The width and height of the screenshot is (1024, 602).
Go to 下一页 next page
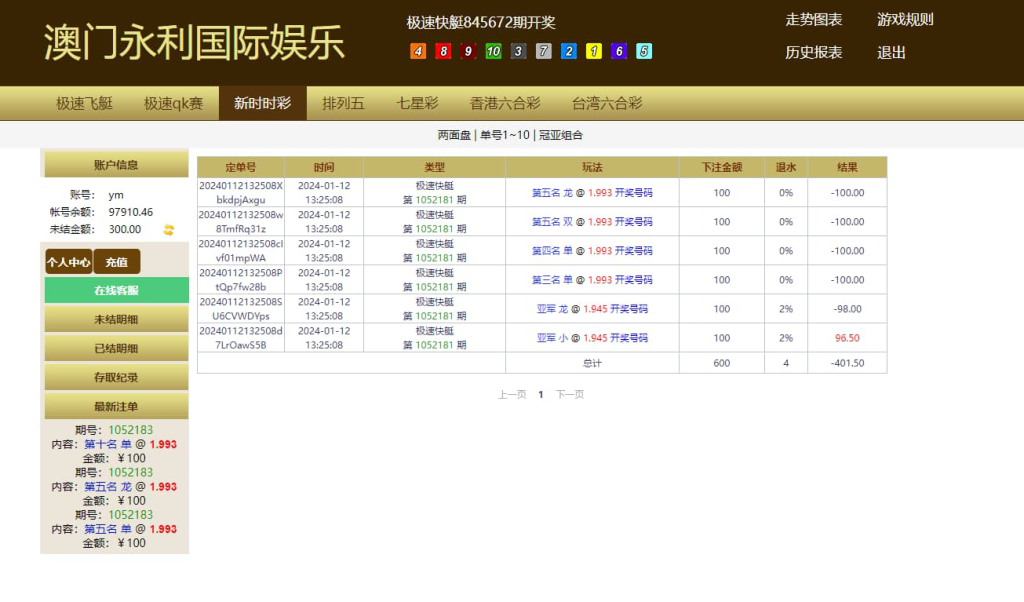[570, 394]
